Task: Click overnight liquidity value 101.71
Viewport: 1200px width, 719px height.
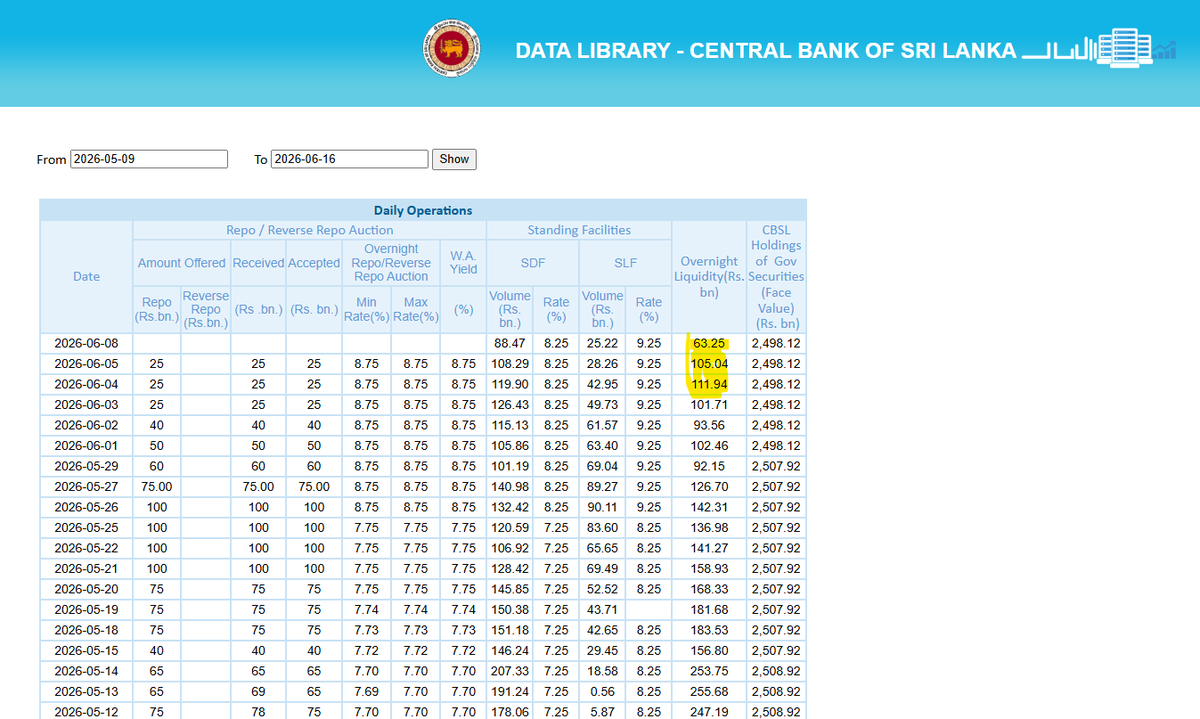Action: pyautogui.click(x=709, y=405)
